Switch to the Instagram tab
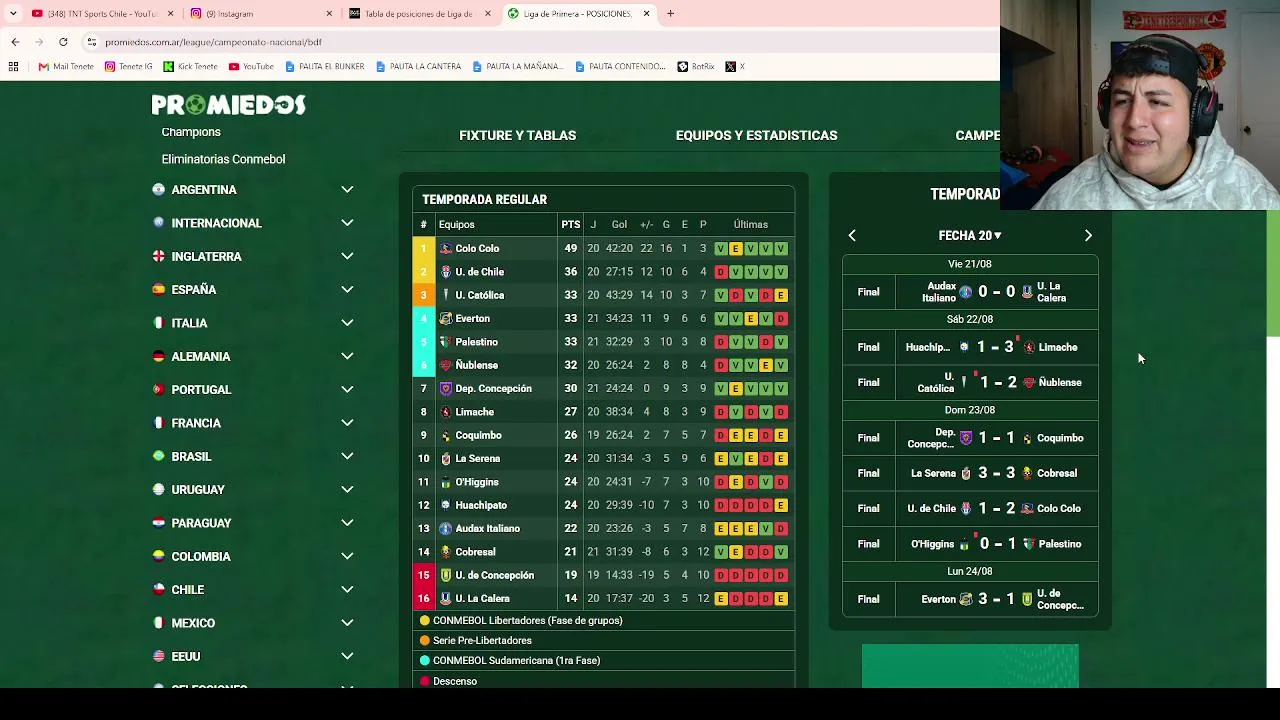 point(260,14)
